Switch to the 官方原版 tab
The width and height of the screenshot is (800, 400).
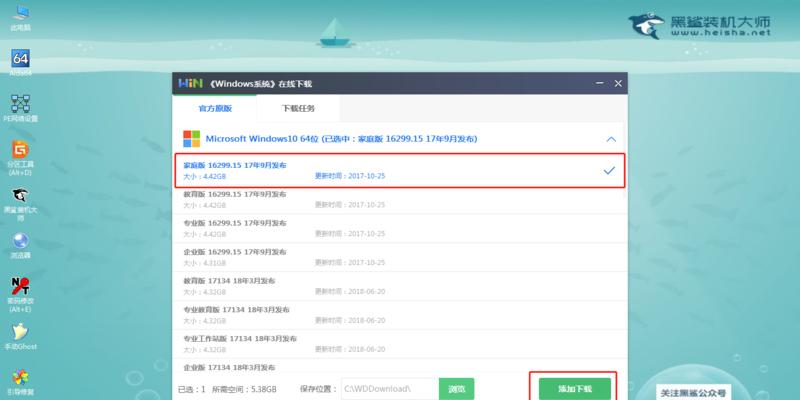coord(215,109)
